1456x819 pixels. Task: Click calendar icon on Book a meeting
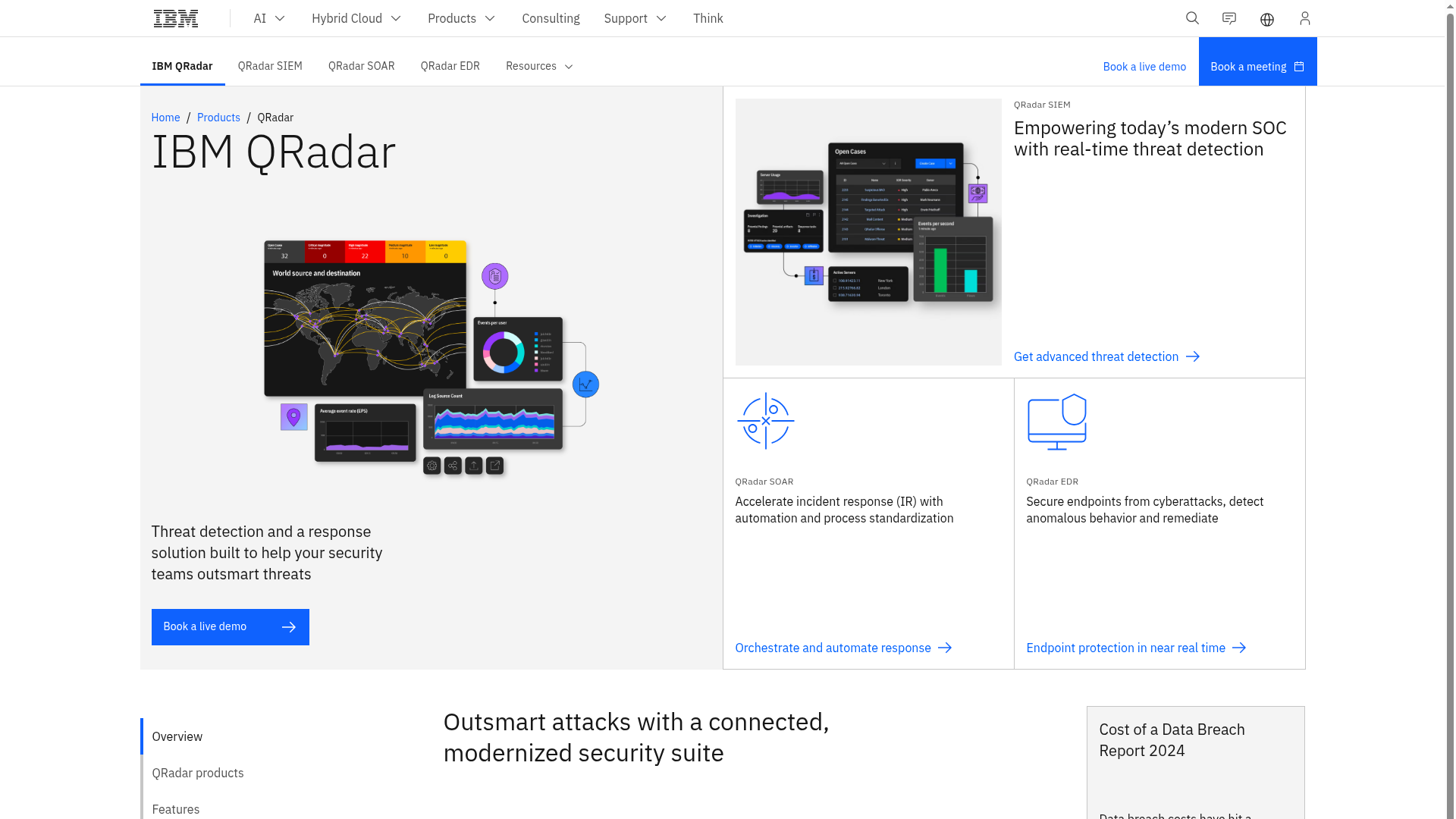(1299, 67)
